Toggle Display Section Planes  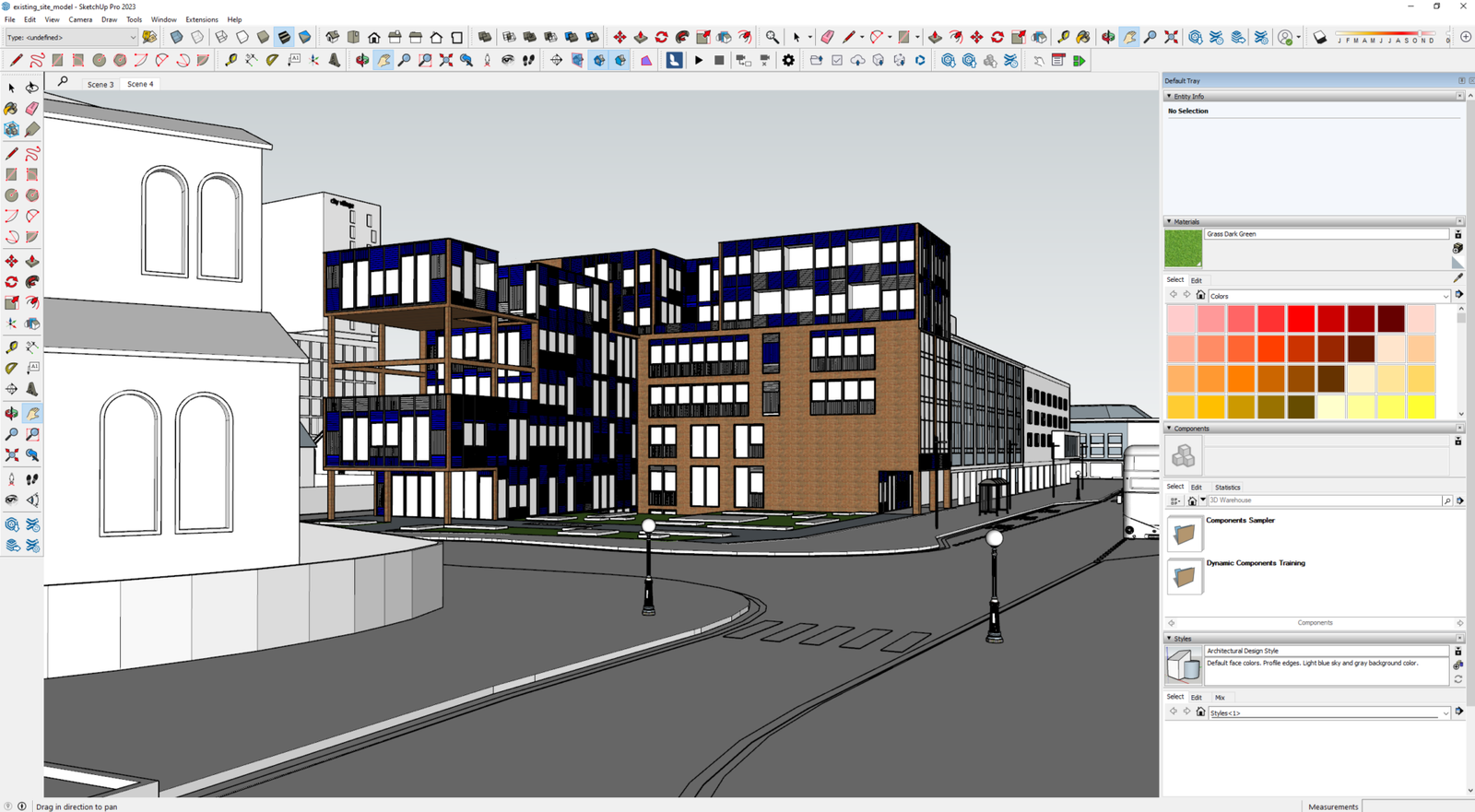[x=577, y=61]
